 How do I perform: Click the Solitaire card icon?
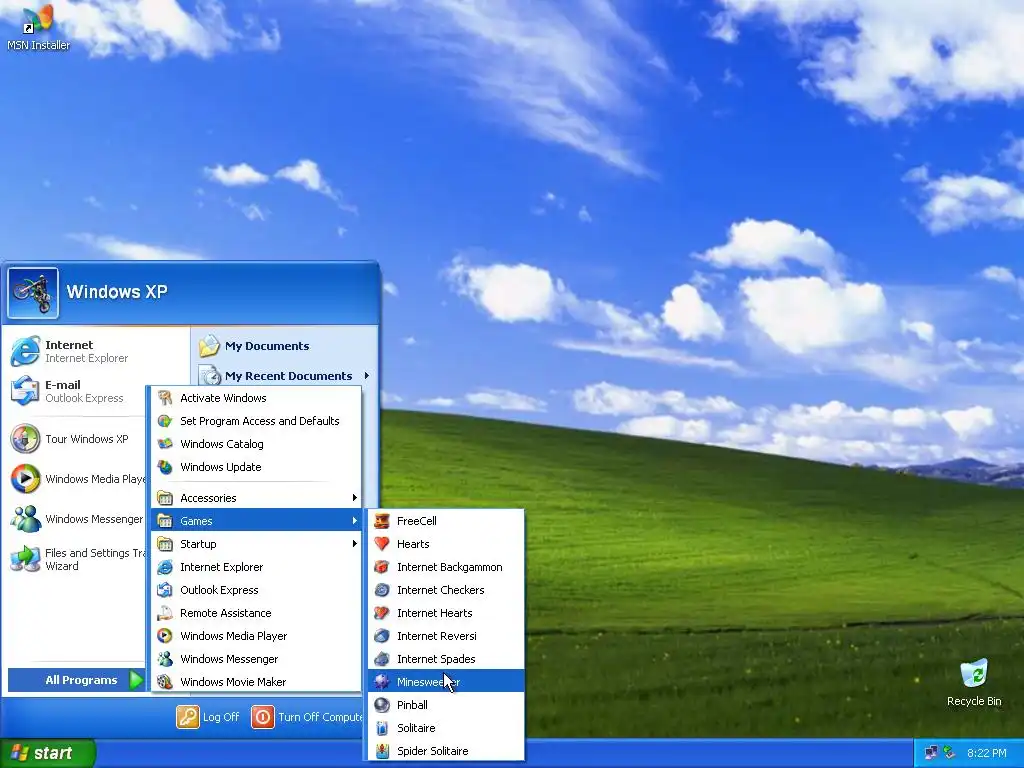(382, 728)
